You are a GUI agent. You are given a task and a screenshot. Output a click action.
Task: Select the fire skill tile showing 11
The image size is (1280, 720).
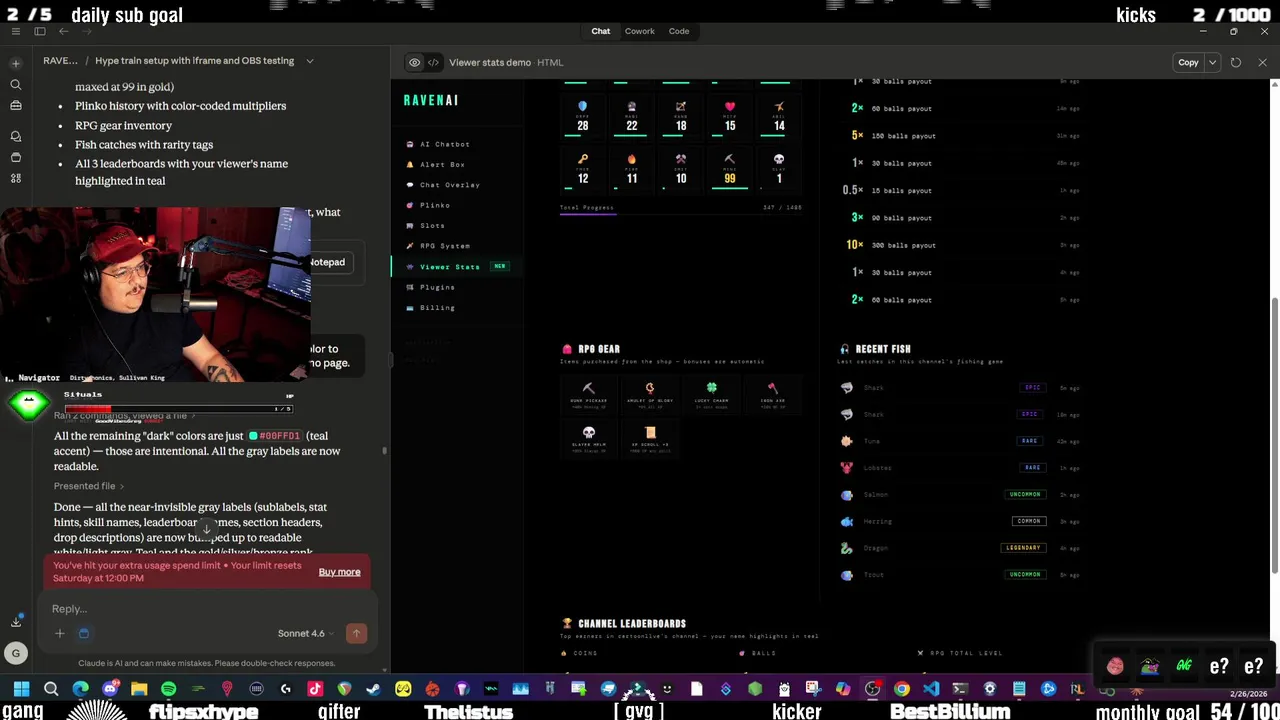click(631, 169)
